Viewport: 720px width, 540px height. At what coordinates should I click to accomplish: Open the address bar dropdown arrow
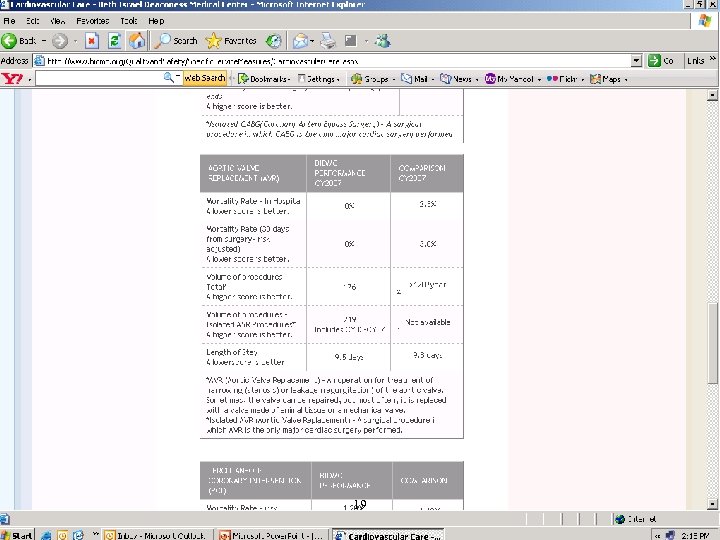point(636,61)
